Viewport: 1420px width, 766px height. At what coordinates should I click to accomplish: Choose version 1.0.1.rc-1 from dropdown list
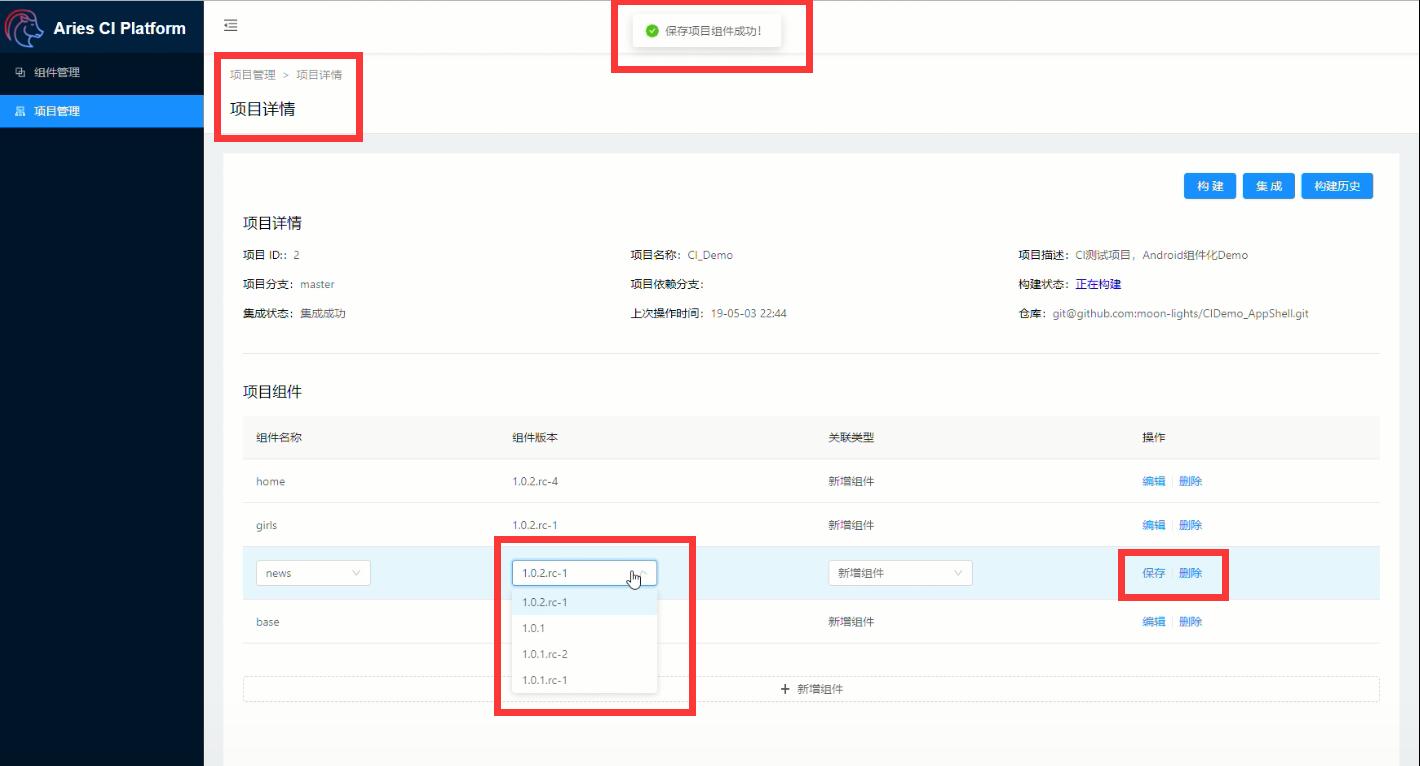pos(584,680)
